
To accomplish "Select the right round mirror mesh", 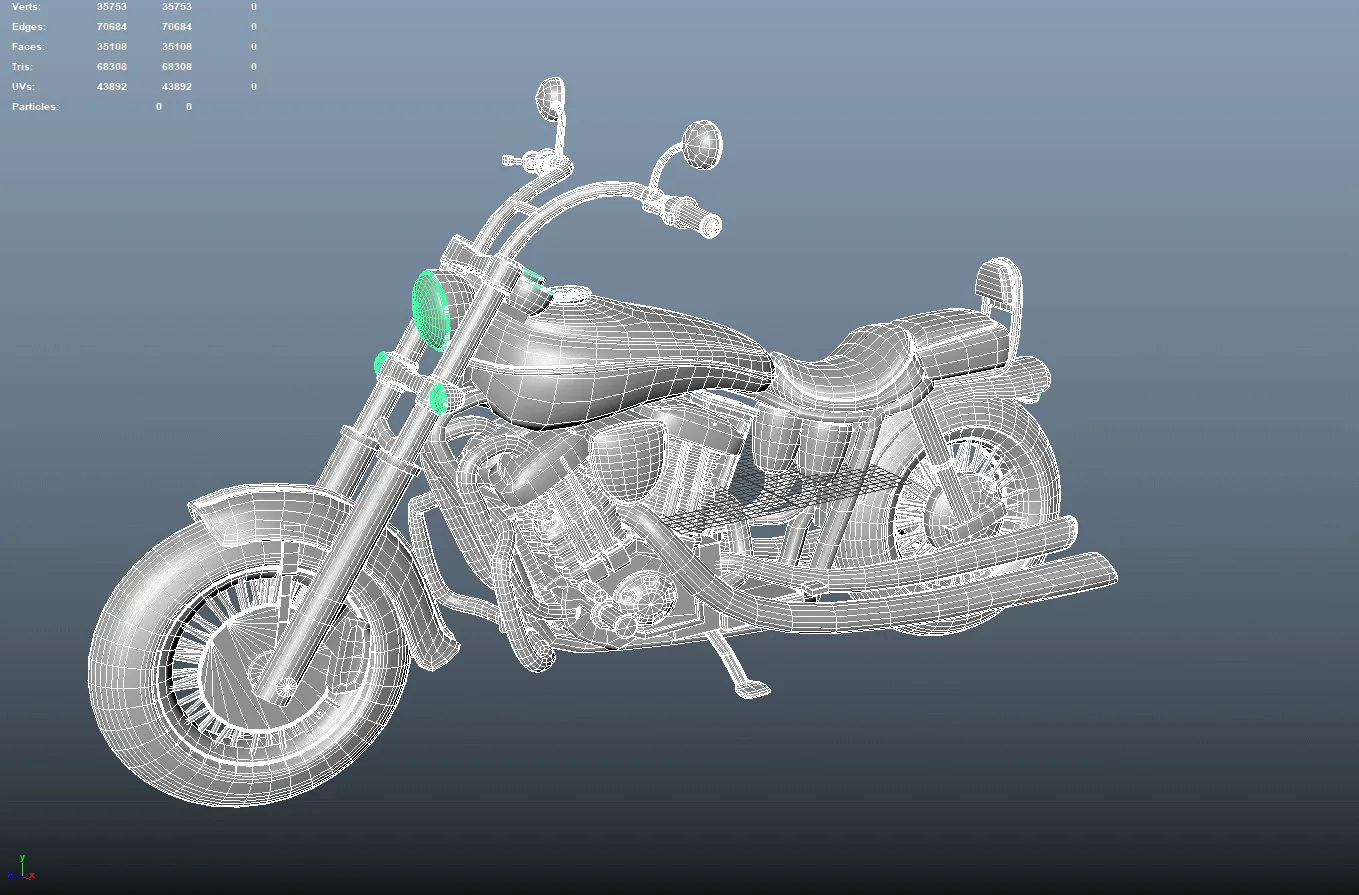I will point(703,145).
